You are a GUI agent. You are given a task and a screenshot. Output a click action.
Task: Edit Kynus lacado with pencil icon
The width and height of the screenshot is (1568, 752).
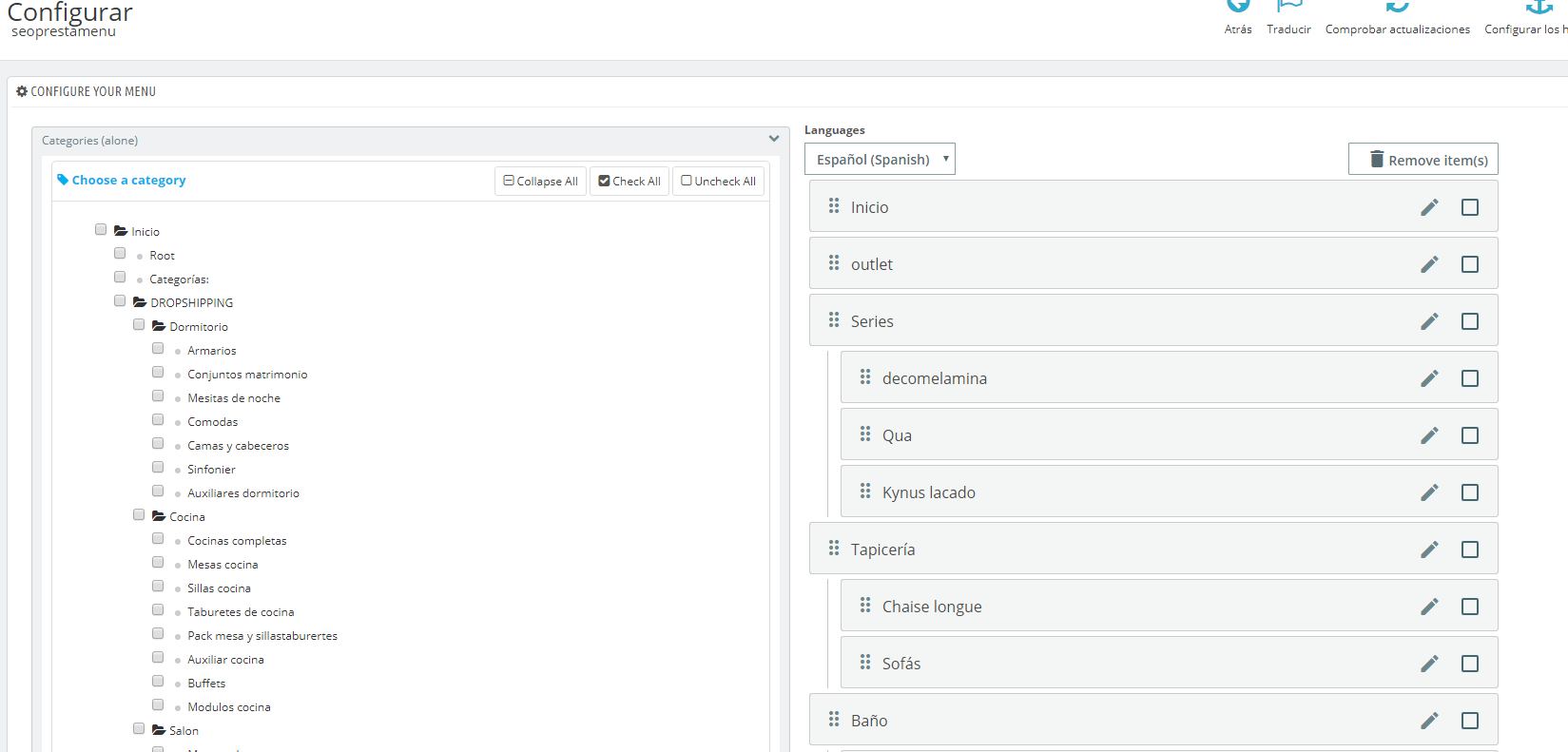[1429, 492]
